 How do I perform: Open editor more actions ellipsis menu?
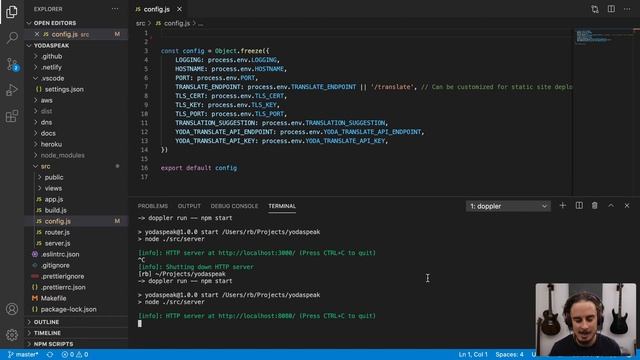click(627, 9)
